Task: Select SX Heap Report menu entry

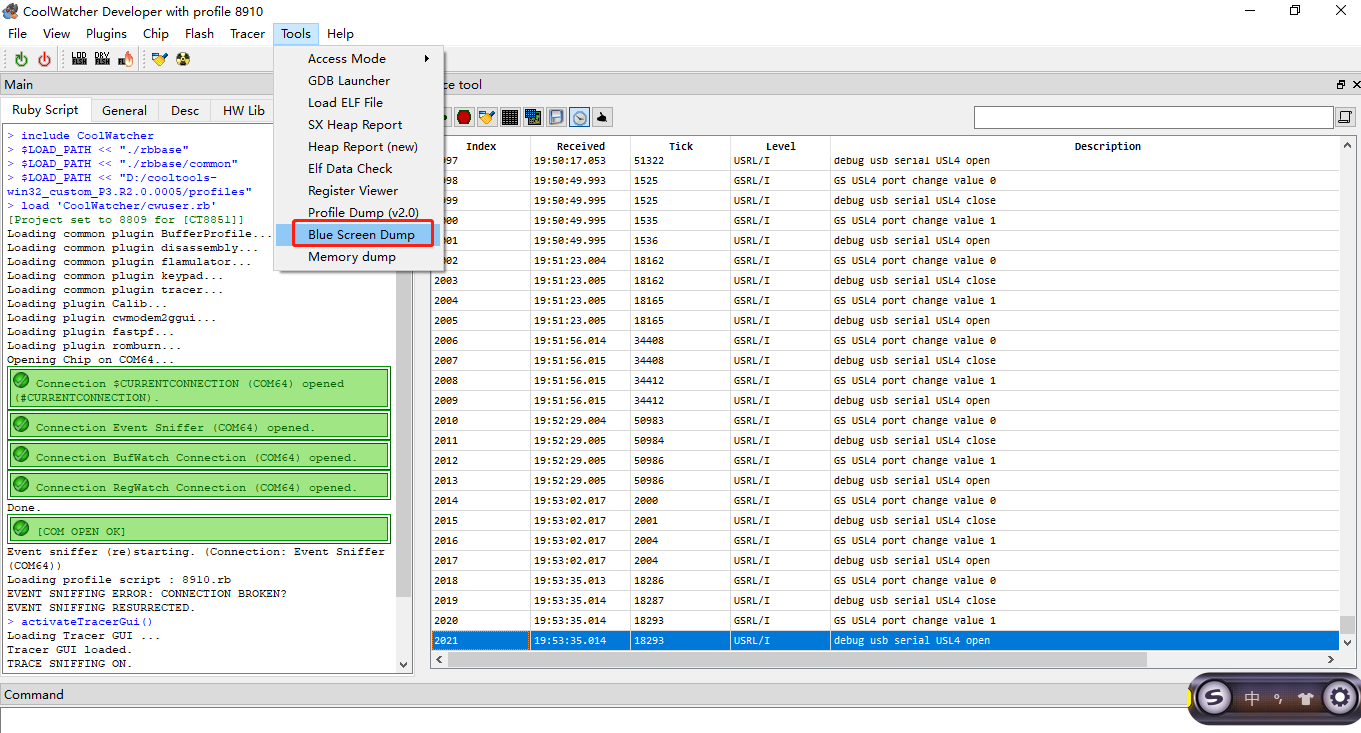Action: (x=359, y=125)
